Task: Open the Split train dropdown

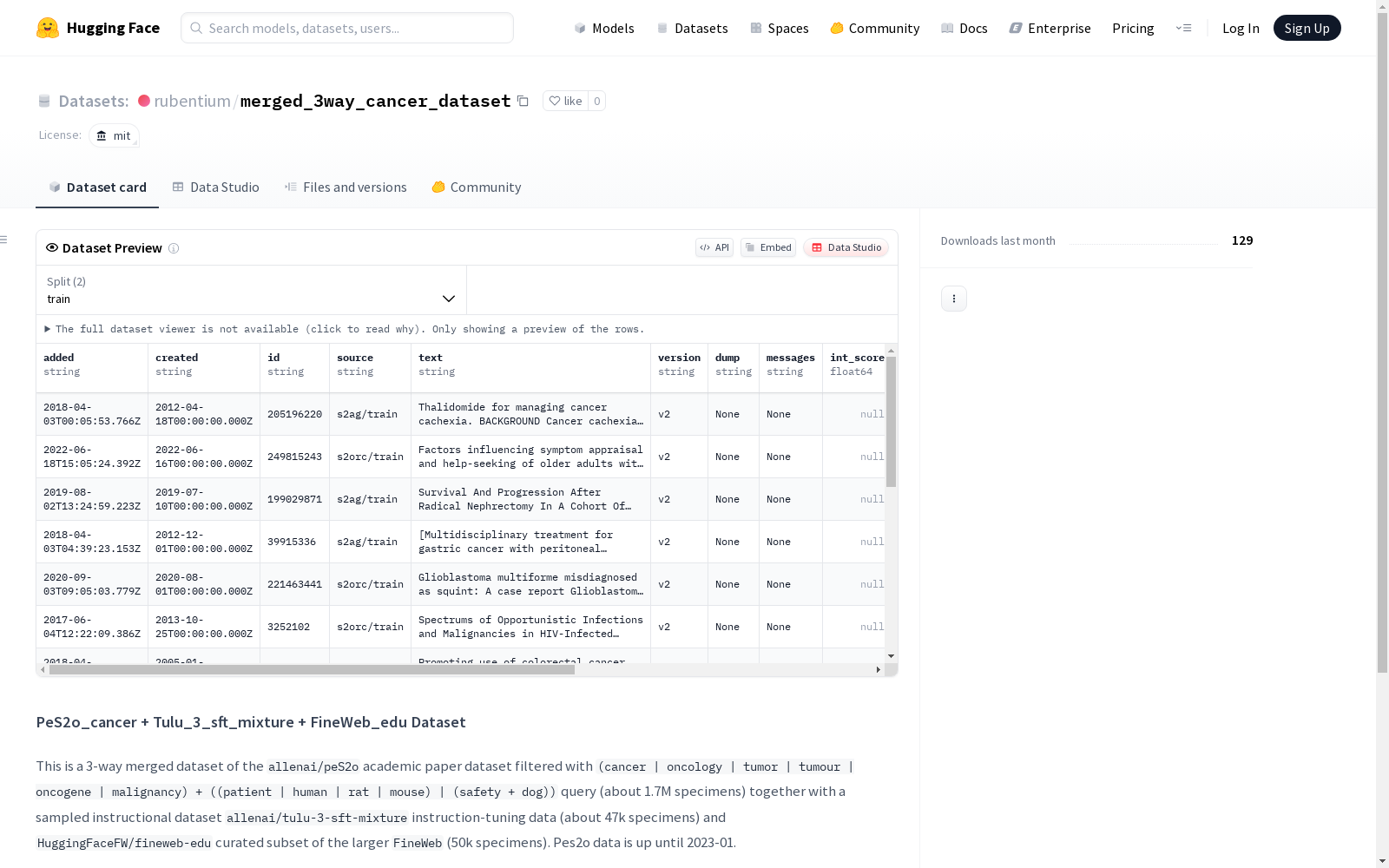Action: point(251,290)
